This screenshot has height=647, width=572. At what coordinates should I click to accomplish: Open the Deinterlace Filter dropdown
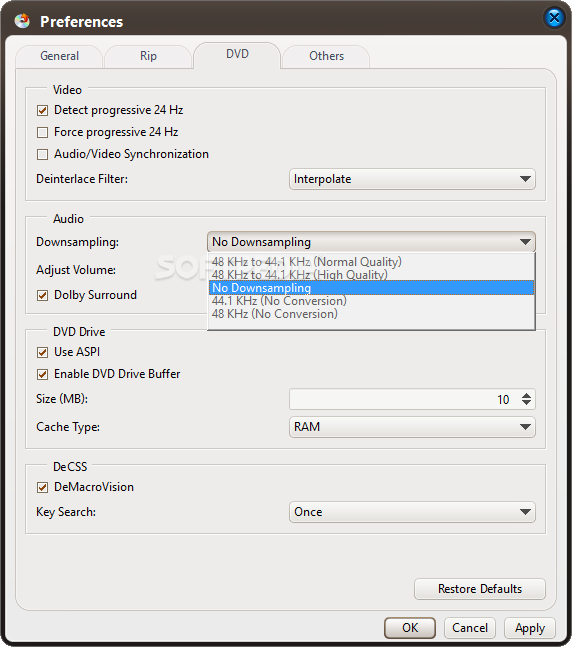pyautogui.click(x=412, y=179)
